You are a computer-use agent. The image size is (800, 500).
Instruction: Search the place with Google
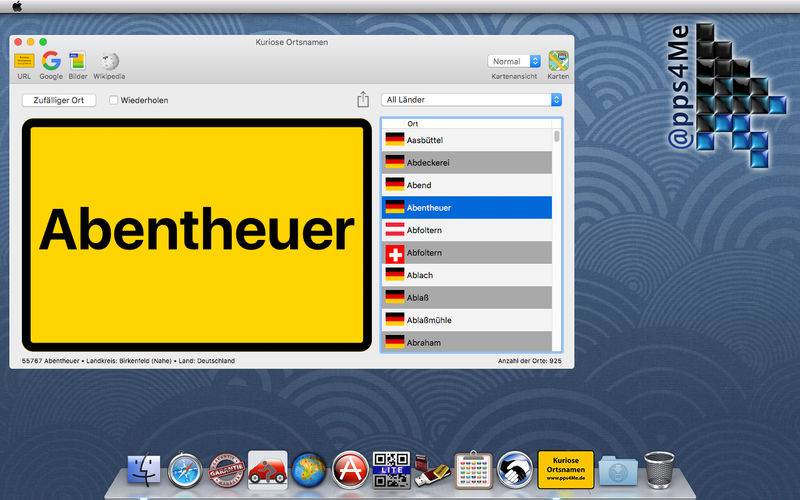51,61
